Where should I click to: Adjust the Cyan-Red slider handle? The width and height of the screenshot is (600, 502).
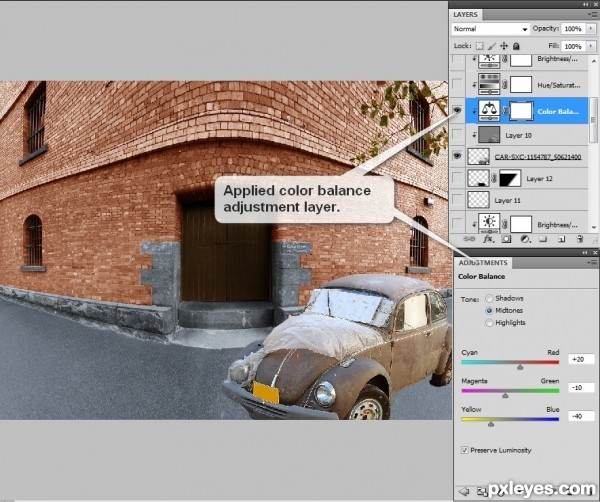coord(520,367)
